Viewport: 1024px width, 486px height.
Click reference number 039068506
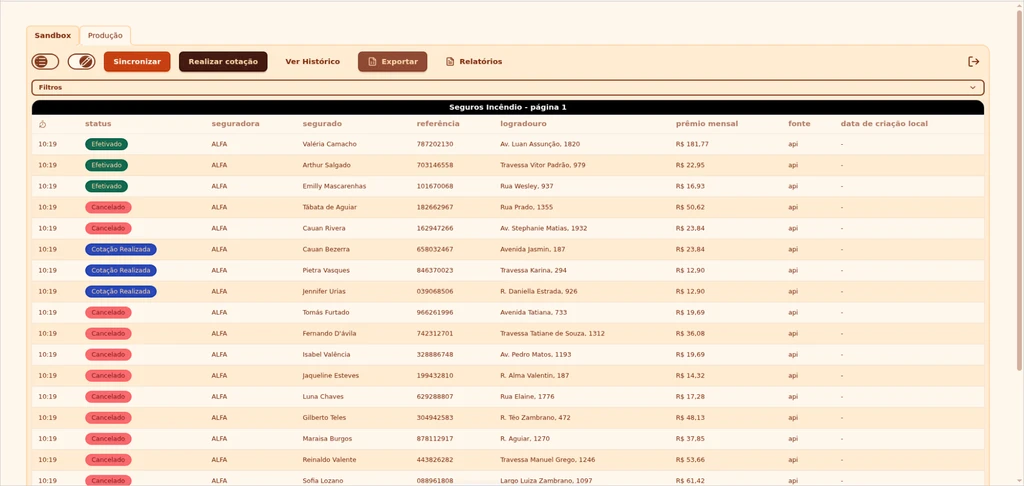pos(435,291)
